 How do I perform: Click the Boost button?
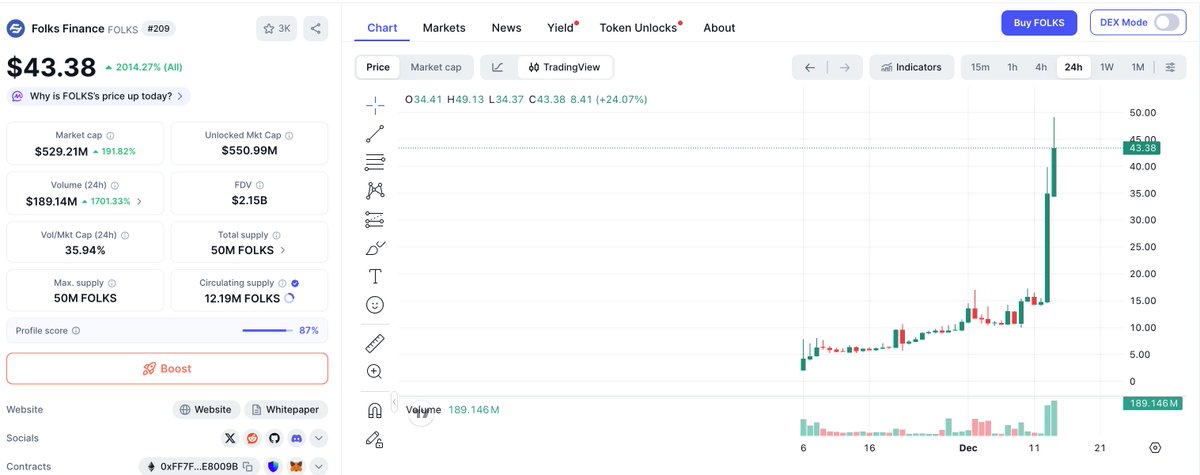click(167, 369)
